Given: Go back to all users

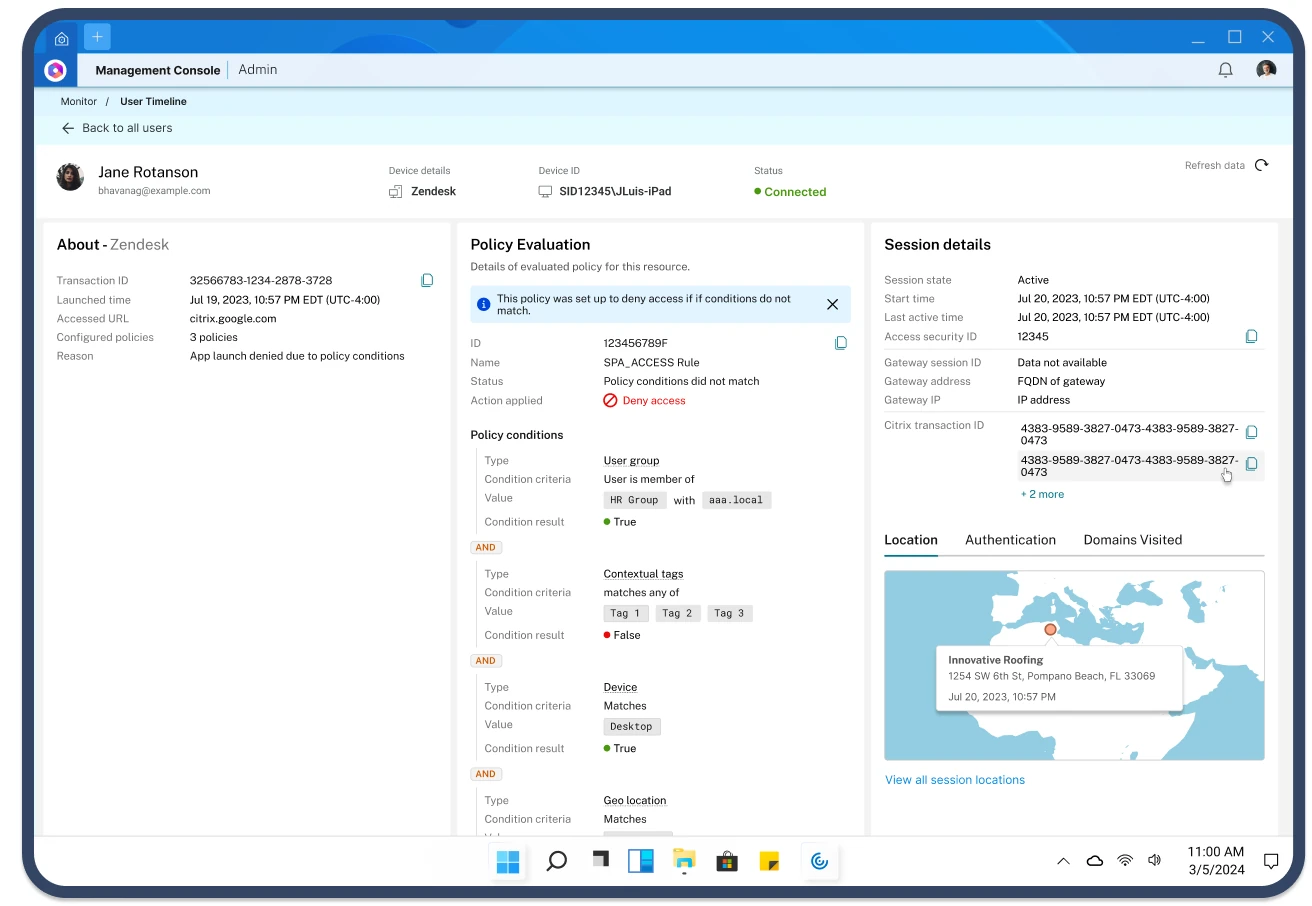Looking at the screenshot, I should point(117,128).
